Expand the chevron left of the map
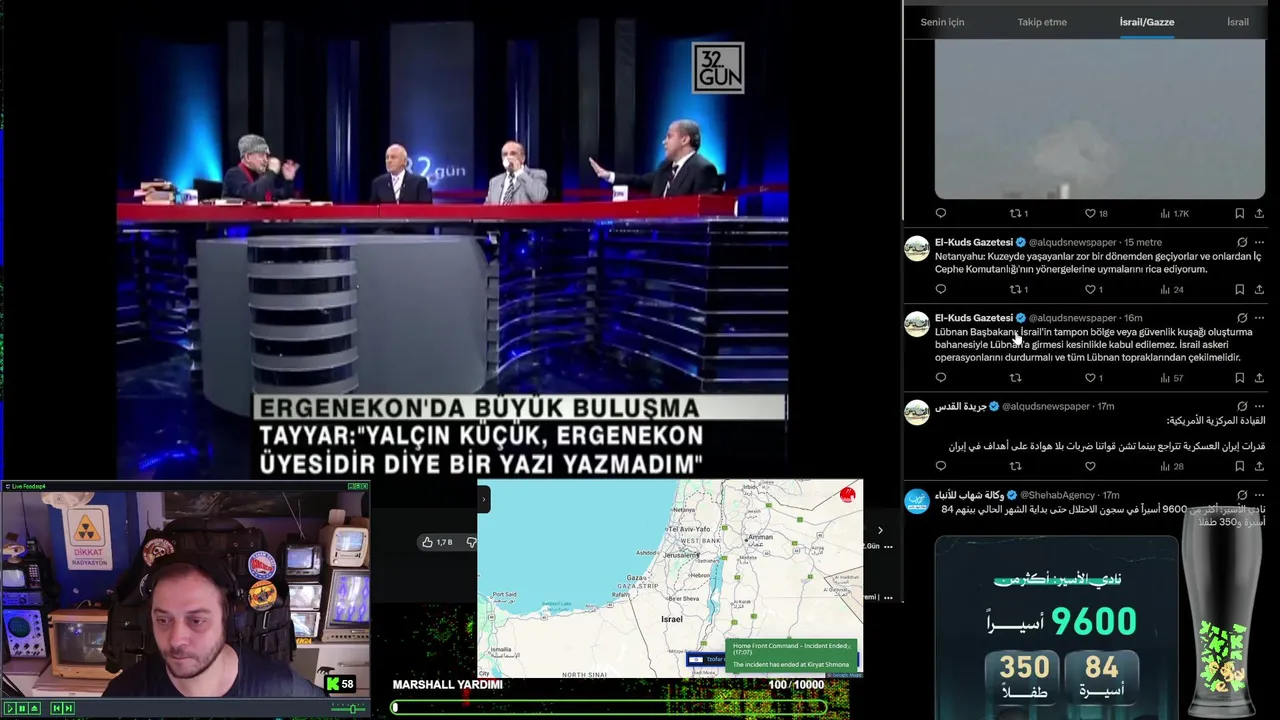The image size is (1280, 720). [483, 498]
